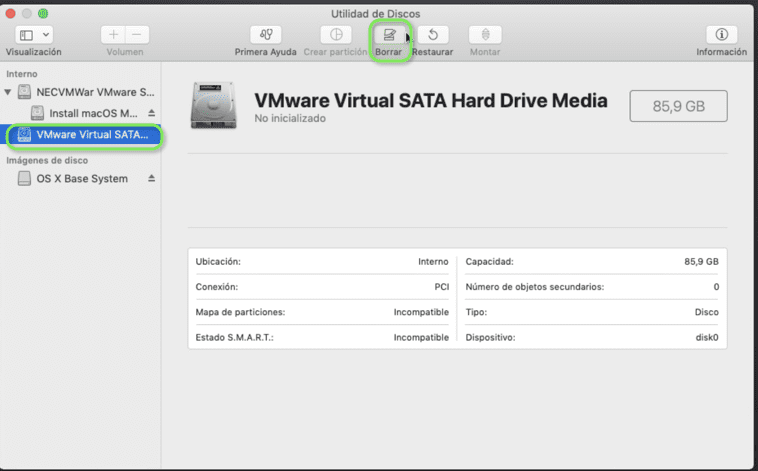Click the Estado S.M.A.R.T. Incompatible value

click(421, 338)
